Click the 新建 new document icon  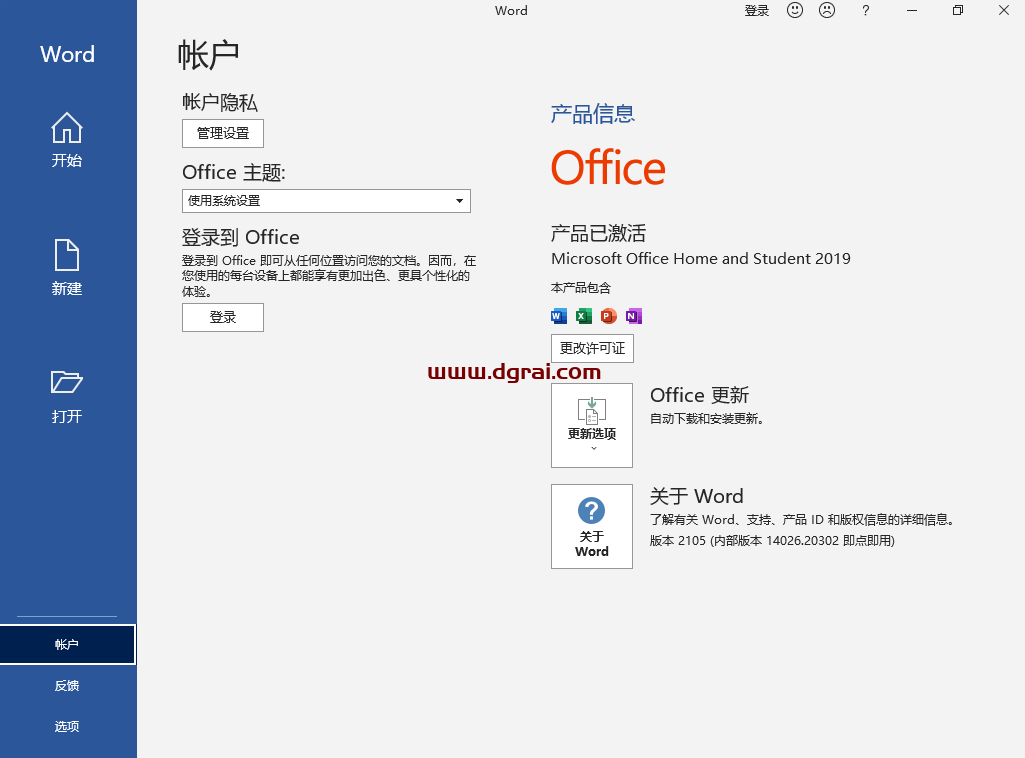[67, 255]
